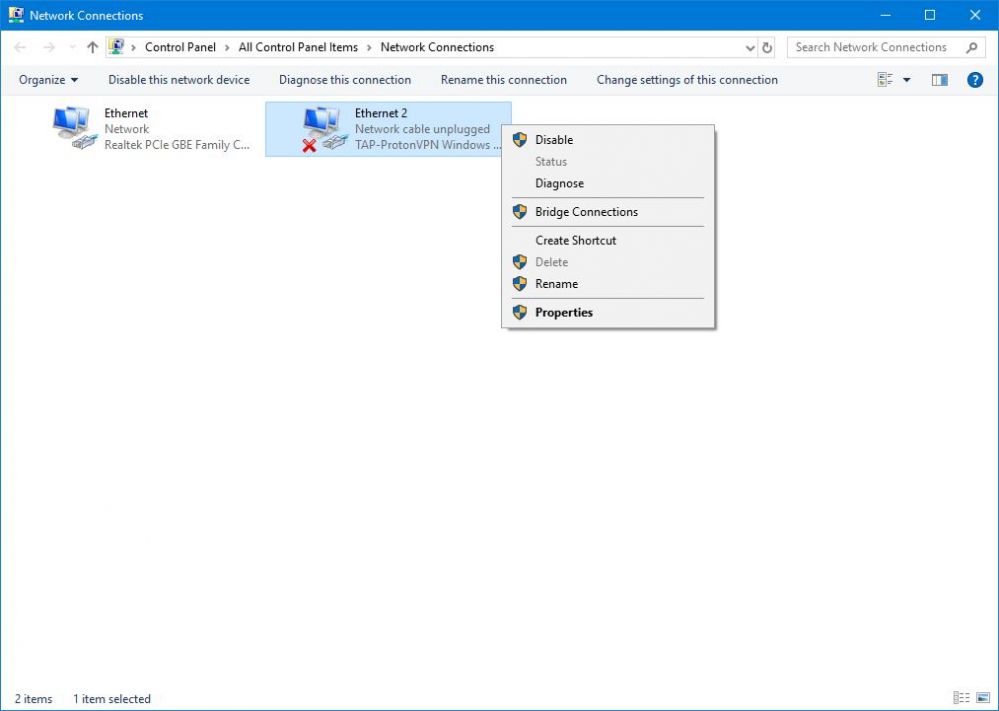Switch to large icons view in status bar

981,698
